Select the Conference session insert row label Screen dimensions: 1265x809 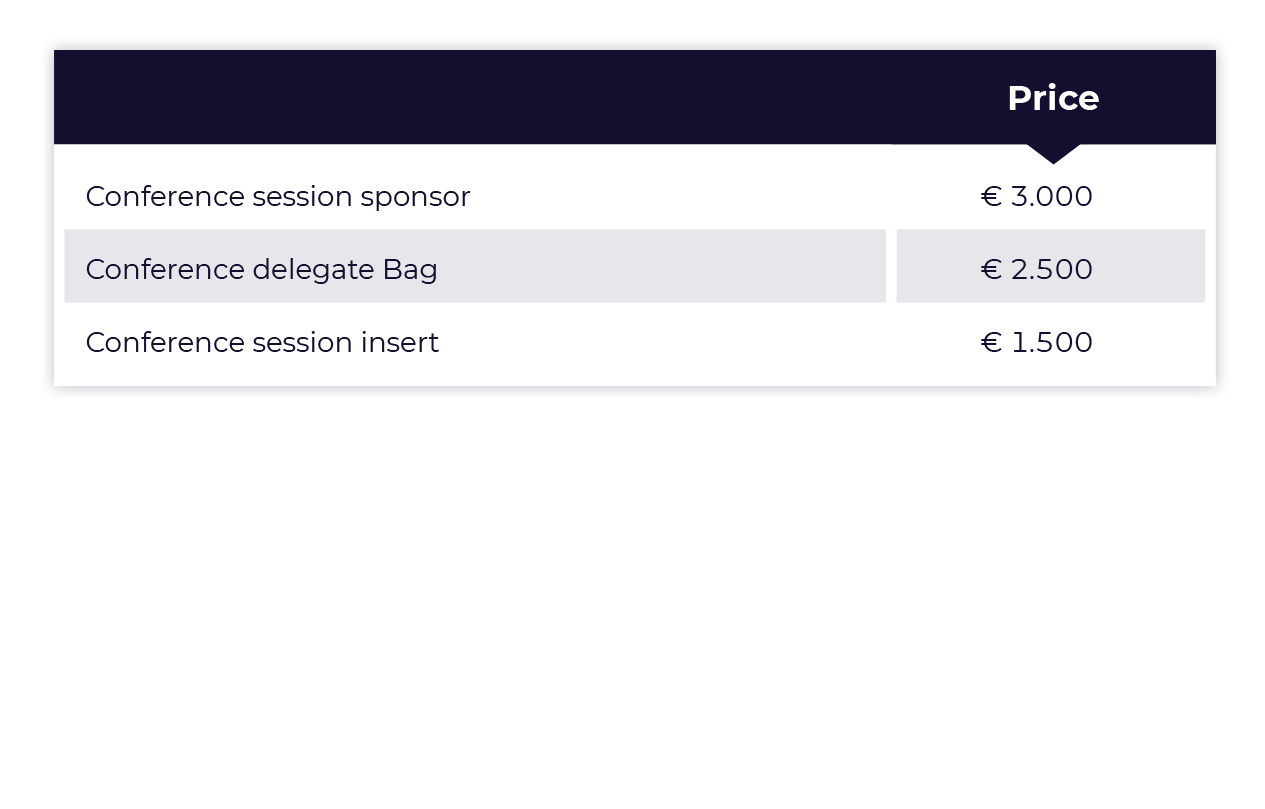262,343
